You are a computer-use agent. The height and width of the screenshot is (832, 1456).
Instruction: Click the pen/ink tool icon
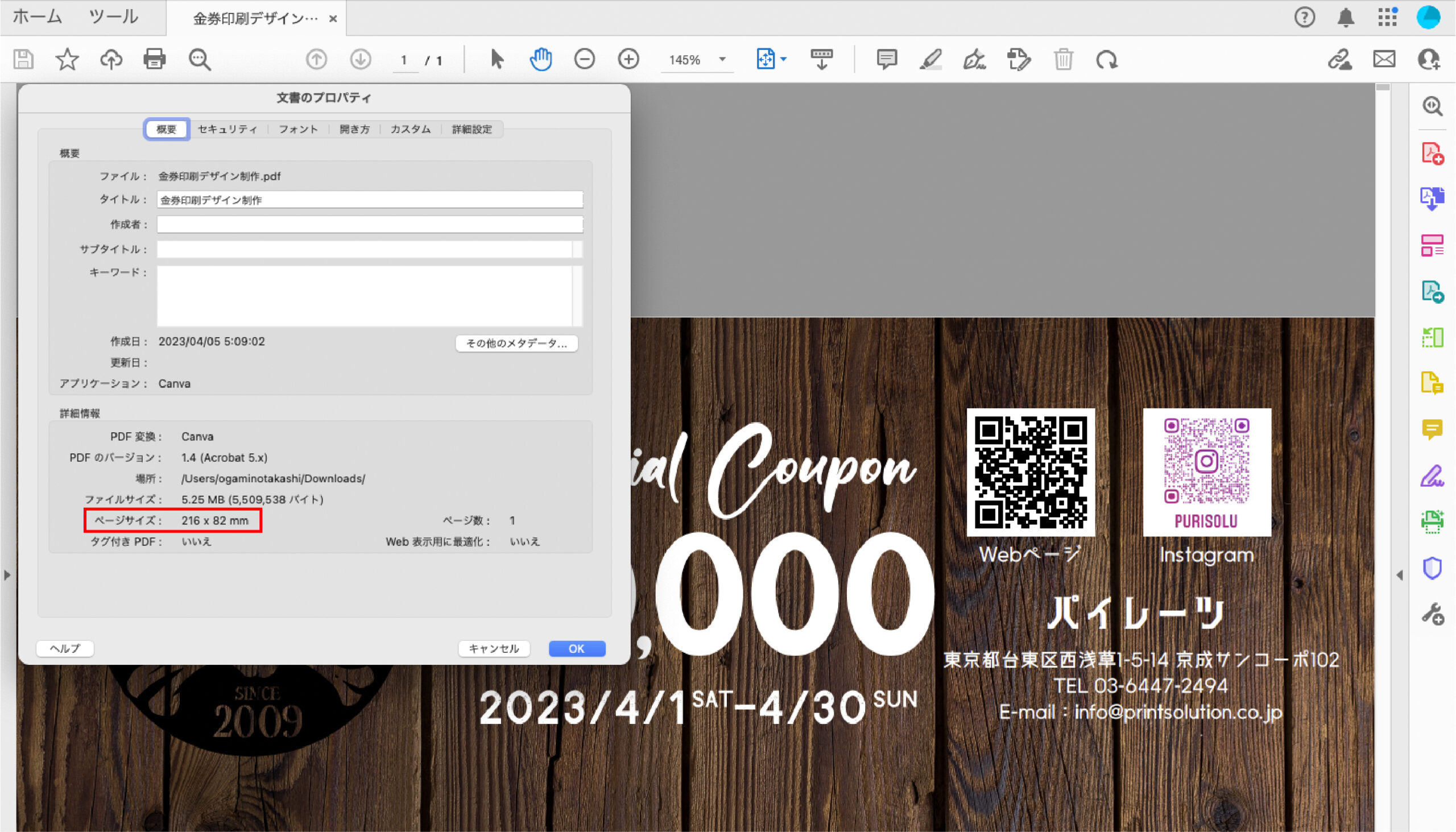(x=974, y=60)
